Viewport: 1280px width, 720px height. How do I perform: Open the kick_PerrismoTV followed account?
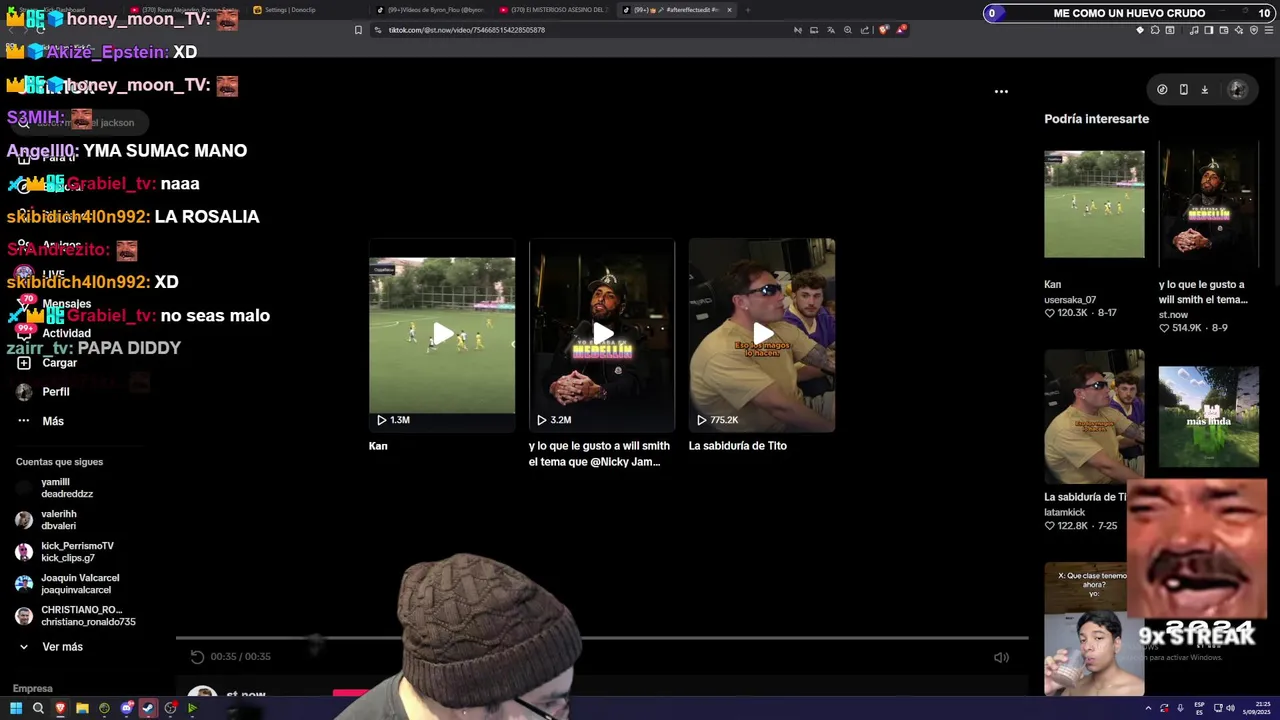click(77, 552)
